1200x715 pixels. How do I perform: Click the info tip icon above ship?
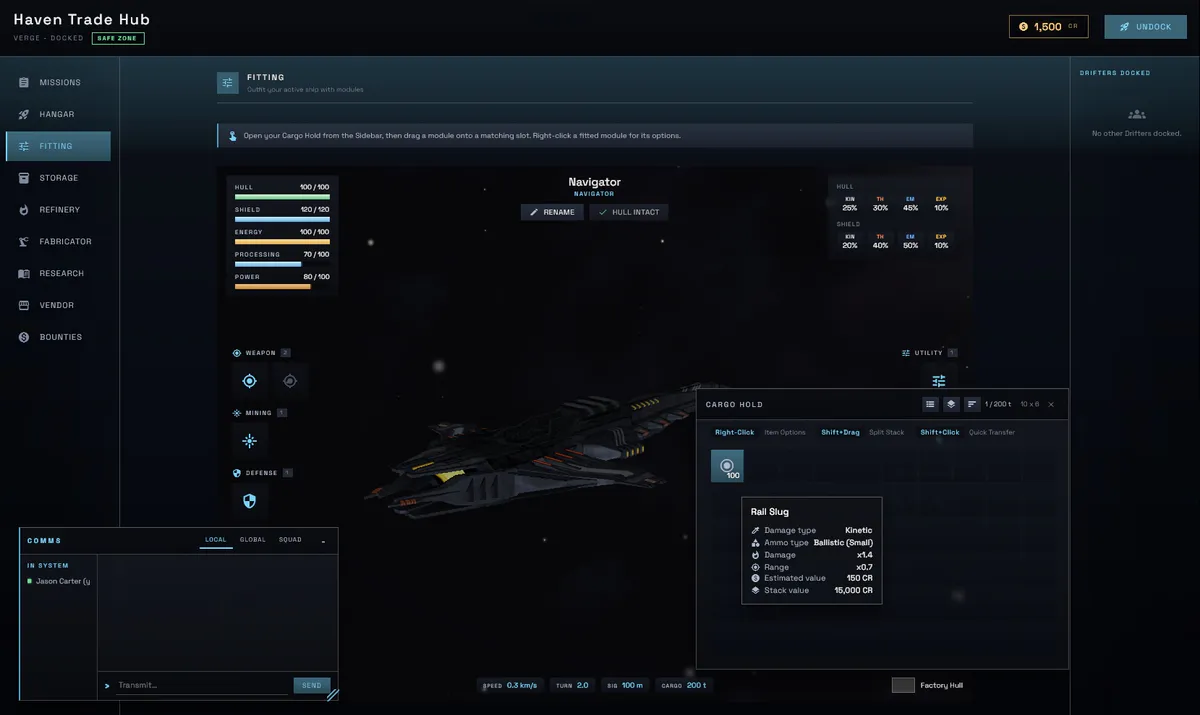coord(233,135)
